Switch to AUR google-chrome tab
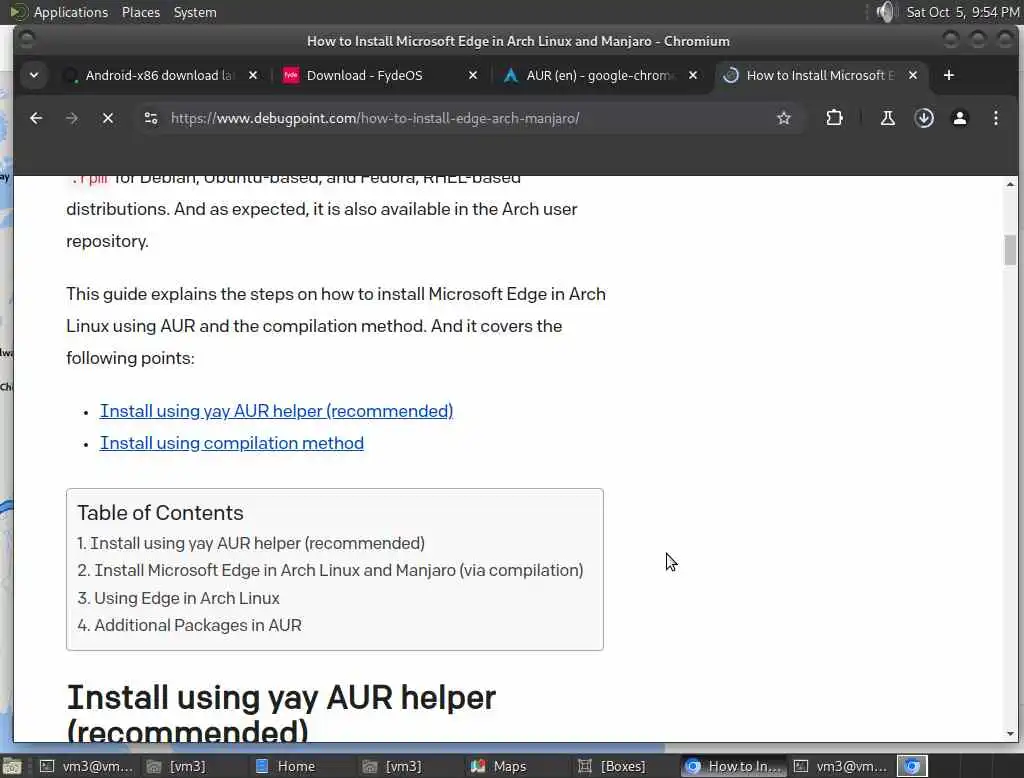This screenshot has width=1024, height=778. [x=600, y=75]
